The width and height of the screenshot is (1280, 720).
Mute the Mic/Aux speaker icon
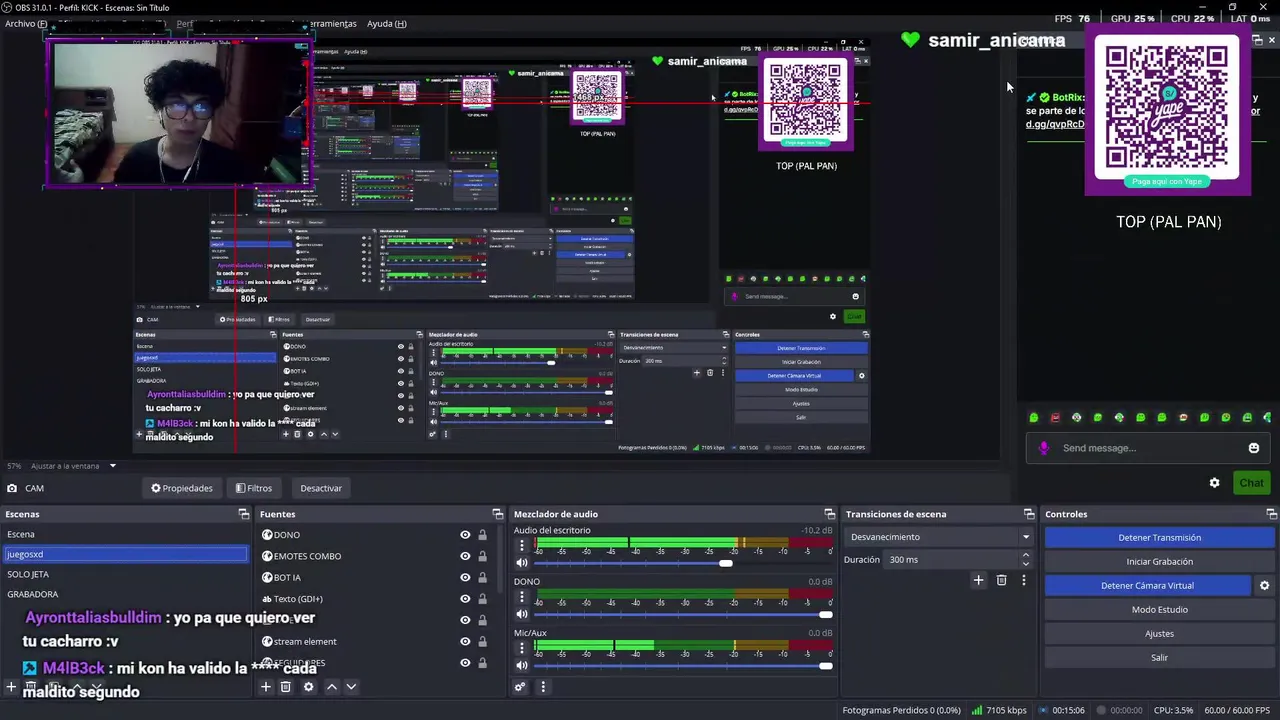pos(521,666)
